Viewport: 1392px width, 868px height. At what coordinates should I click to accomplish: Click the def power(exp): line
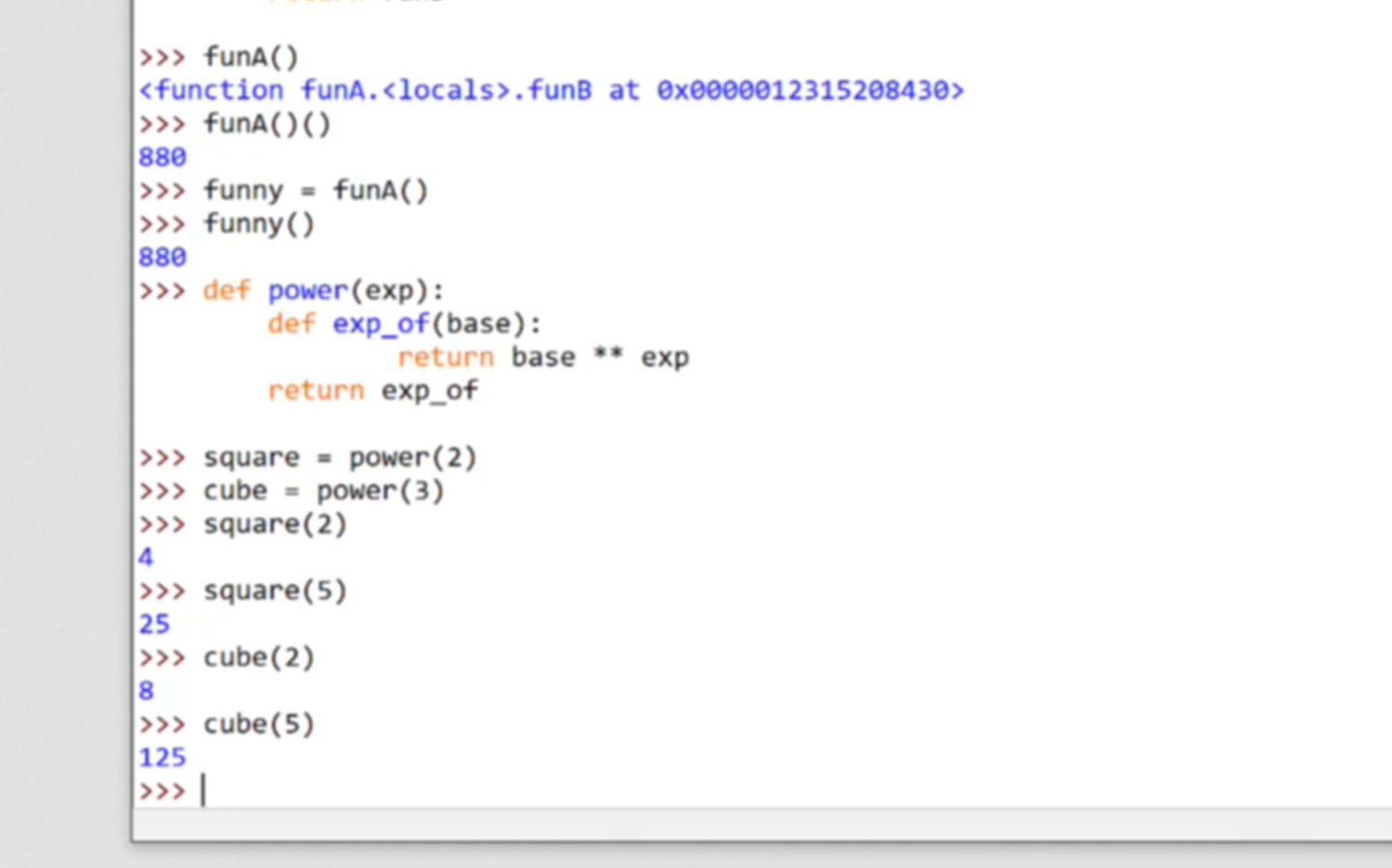[323, 291]
